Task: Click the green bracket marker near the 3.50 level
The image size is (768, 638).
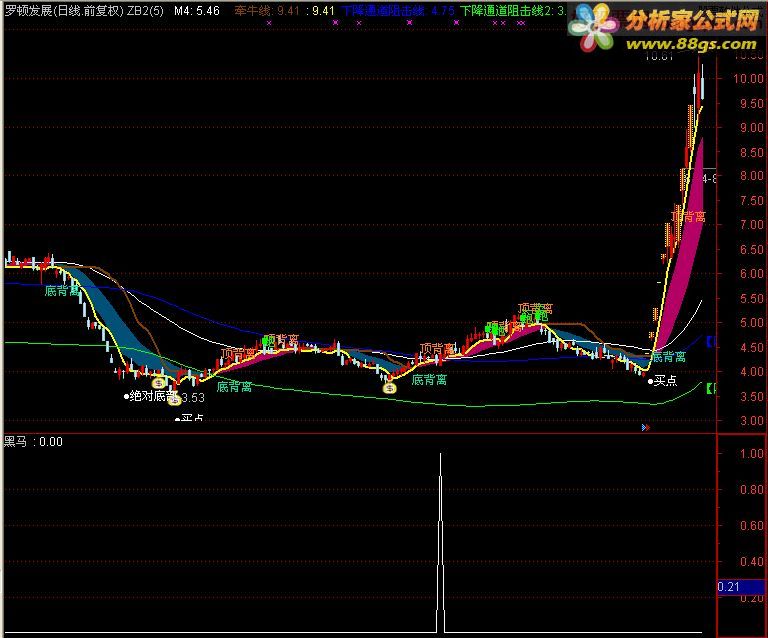Action: [x=711, y=389]
